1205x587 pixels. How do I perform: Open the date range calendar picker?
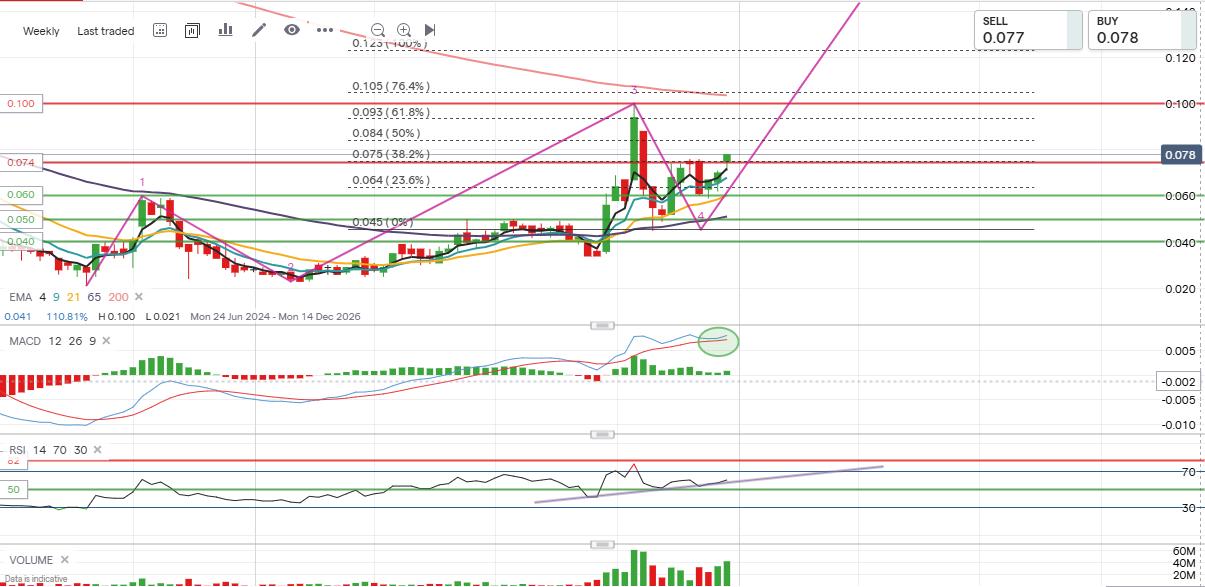click(x=160, y=30)
